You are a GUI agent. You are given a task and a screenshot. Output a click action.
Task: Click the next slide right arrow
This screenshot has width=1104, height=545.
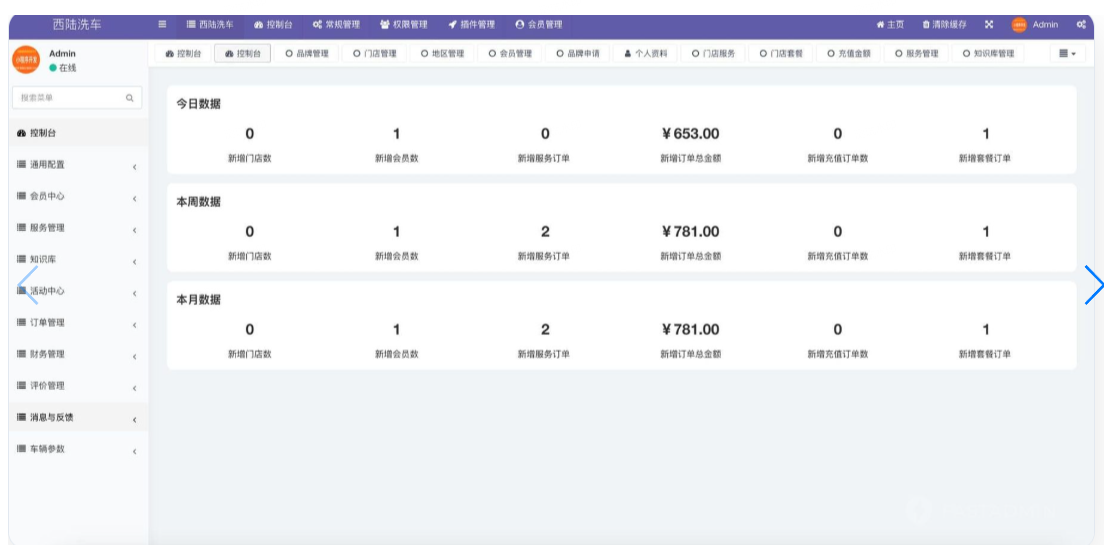tap(1093, 285)
